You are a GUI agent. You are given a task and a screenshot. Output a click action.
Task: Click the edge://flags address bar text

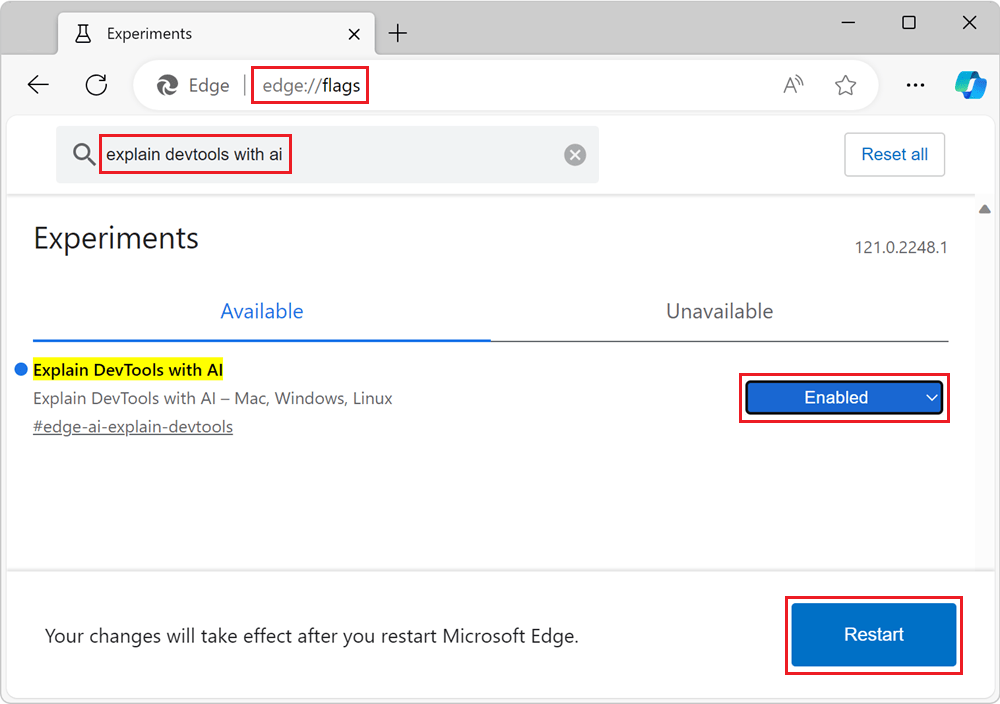(x=310, y=85)
